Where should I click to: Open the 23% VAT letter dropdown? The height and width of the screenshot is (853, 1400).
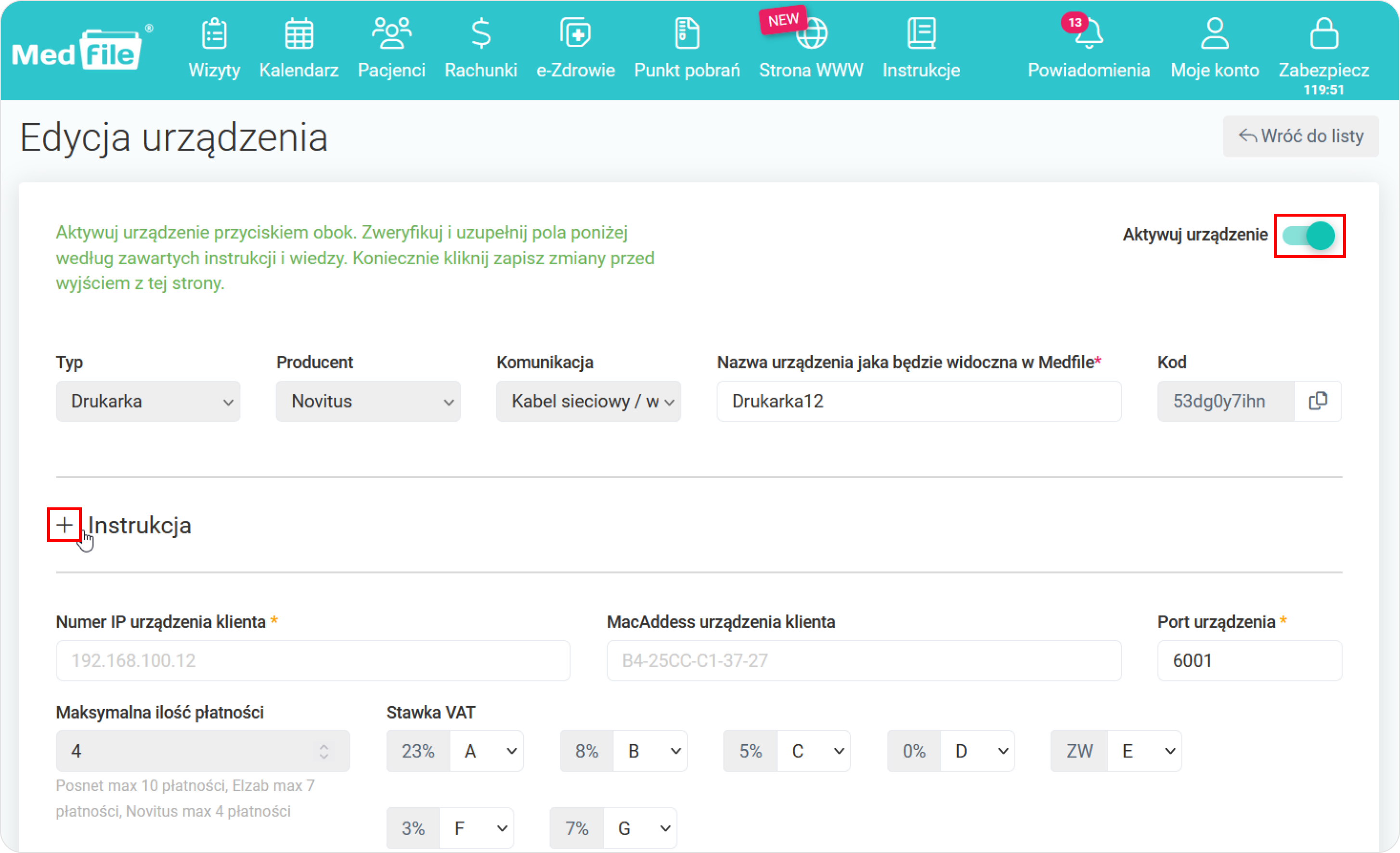486,751
